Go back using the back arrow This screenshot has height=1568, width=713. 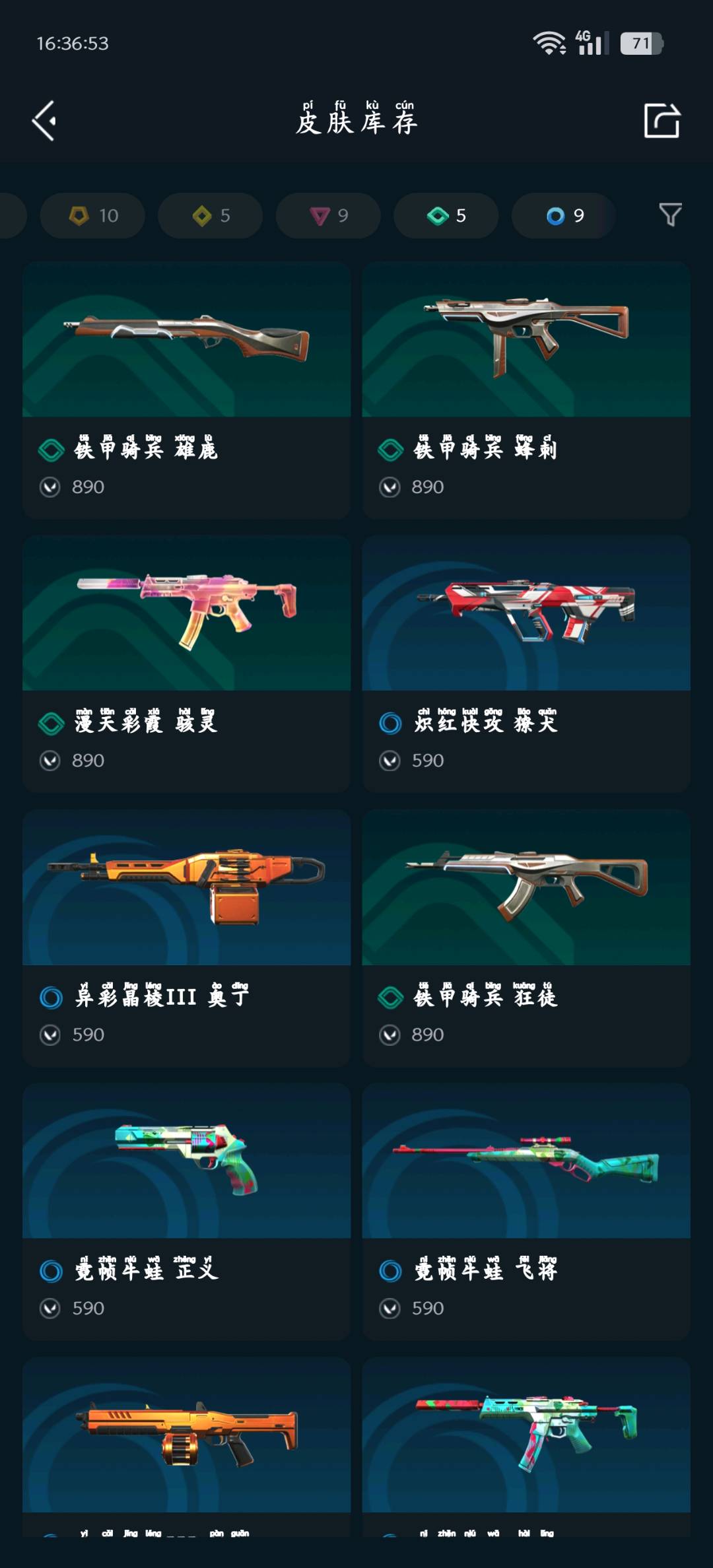pyautogui.click(x=44, y=121)
